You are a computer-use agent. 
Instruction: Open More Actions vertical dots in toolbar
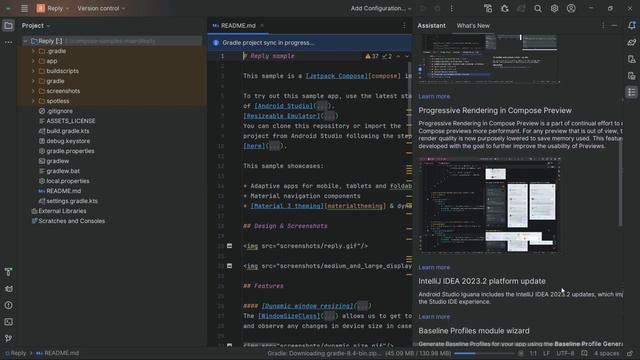pyautogui.click(x=451, y=8)
